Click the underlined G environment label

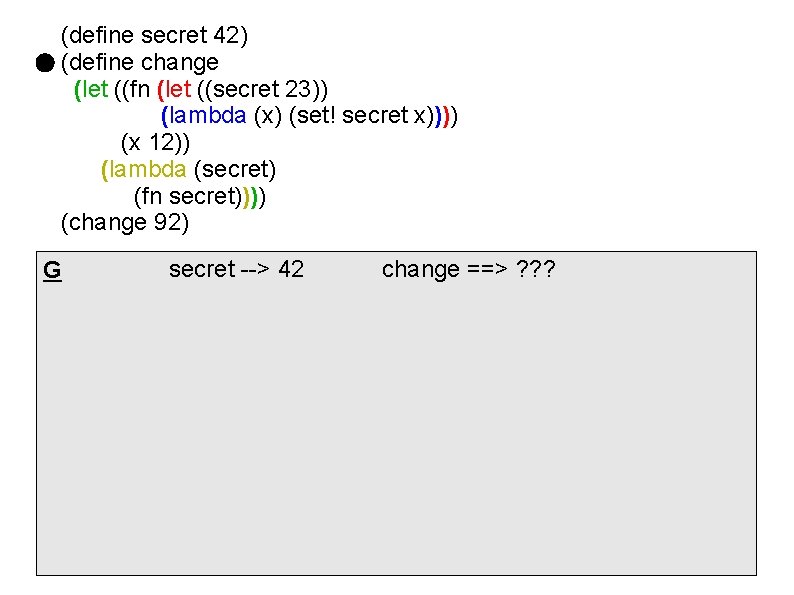click(x=52, y=270)
